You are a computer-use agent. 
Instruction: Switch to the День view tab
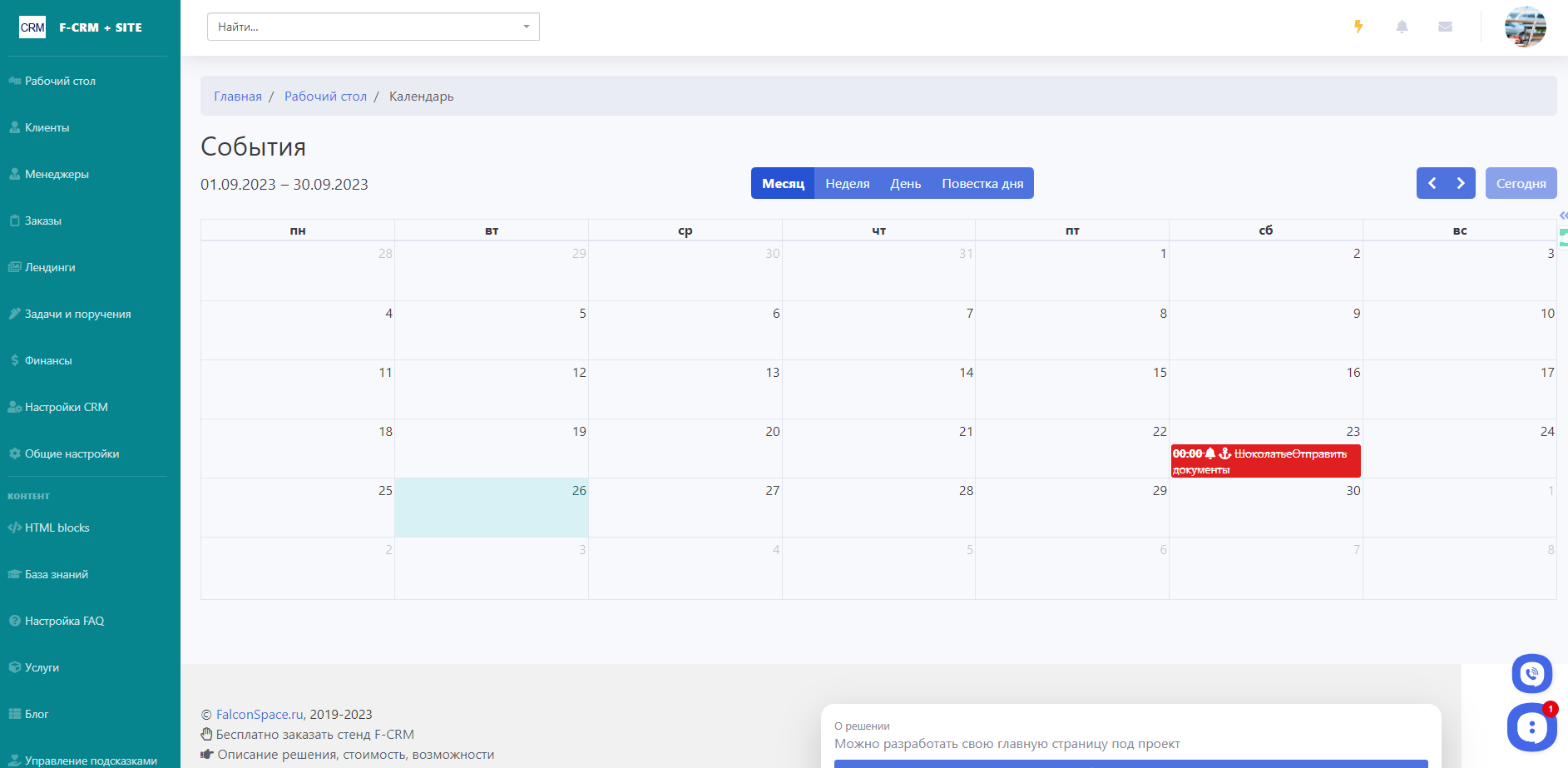tap(905, 184)
